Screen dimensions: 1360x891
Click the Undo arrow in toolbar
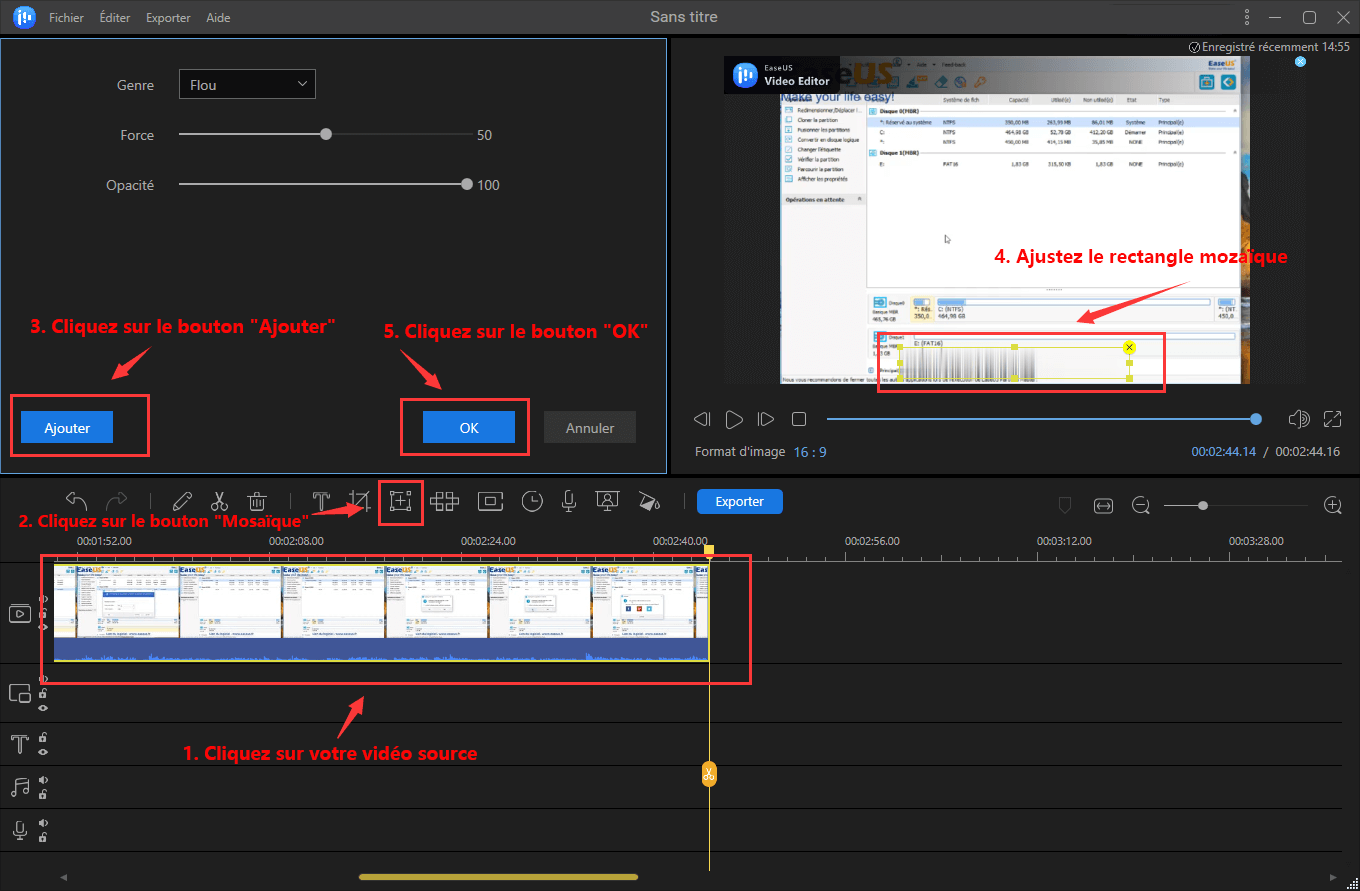pyautogui.click(x=78, y=501)
